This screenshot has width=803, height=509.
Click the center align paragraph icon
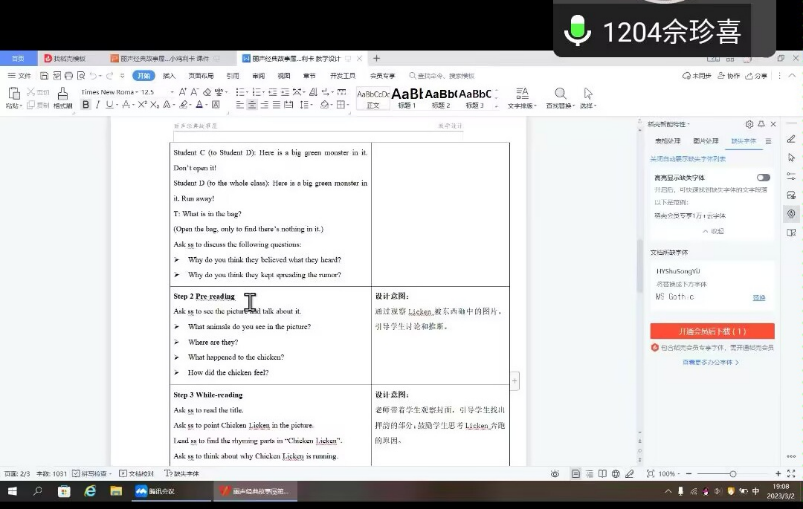[252, 105]
